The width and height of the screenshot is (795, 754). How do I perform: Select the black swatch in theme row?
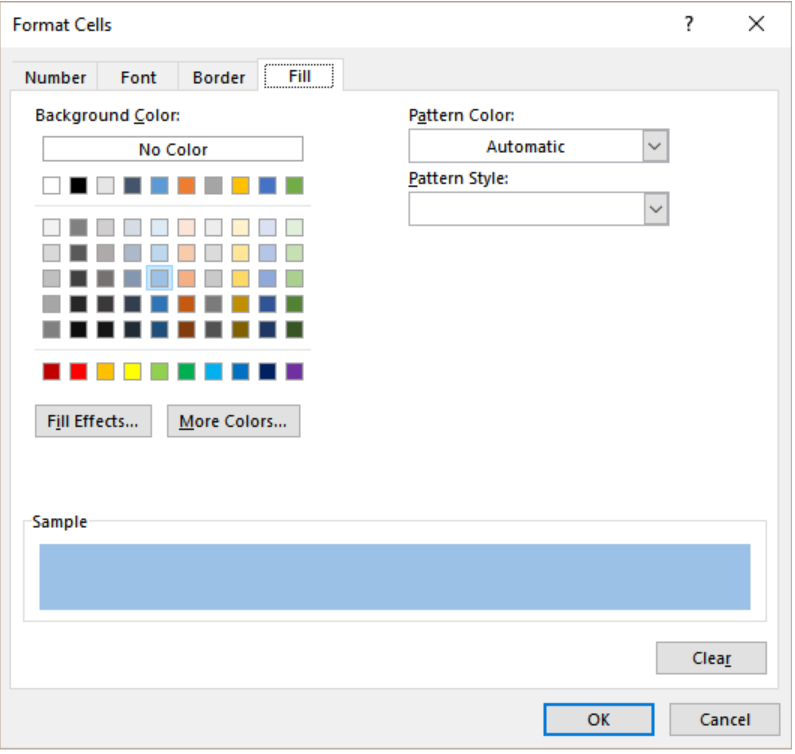[x=79, y=186]
